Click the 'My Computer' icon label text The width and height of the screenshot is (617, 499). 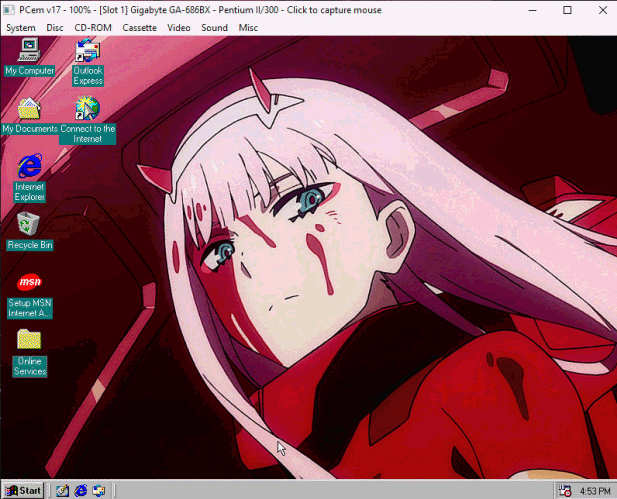click(30, 71)
